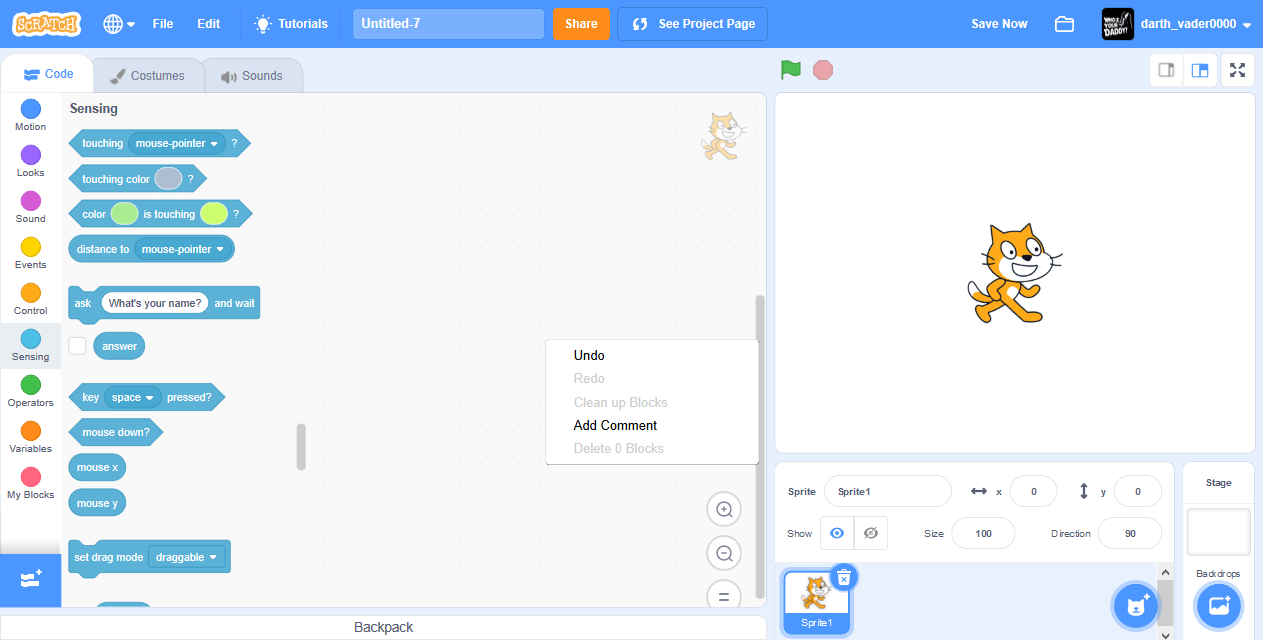Switch to the Code tab
1263x640 pixels.
tap(48, 74)
